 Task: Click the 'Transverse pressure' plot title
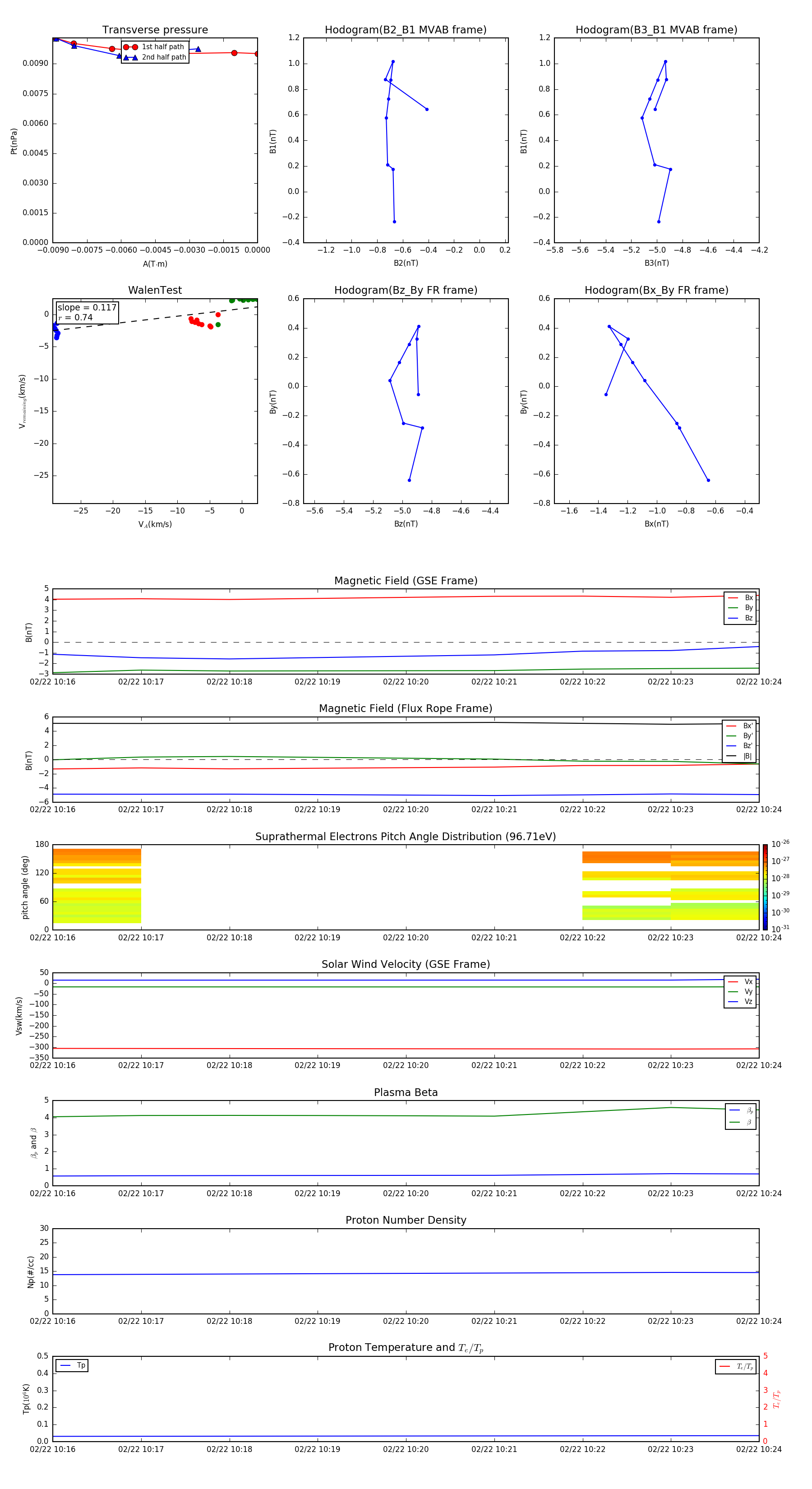pyautogui.click(x=155, y=30)
